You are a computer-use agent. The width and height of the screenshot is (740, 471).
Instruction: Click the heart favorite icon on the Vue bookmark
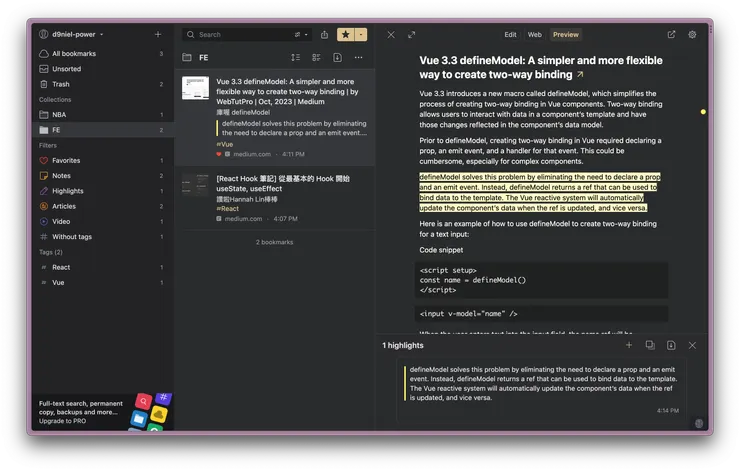click(x=219, y=154)
